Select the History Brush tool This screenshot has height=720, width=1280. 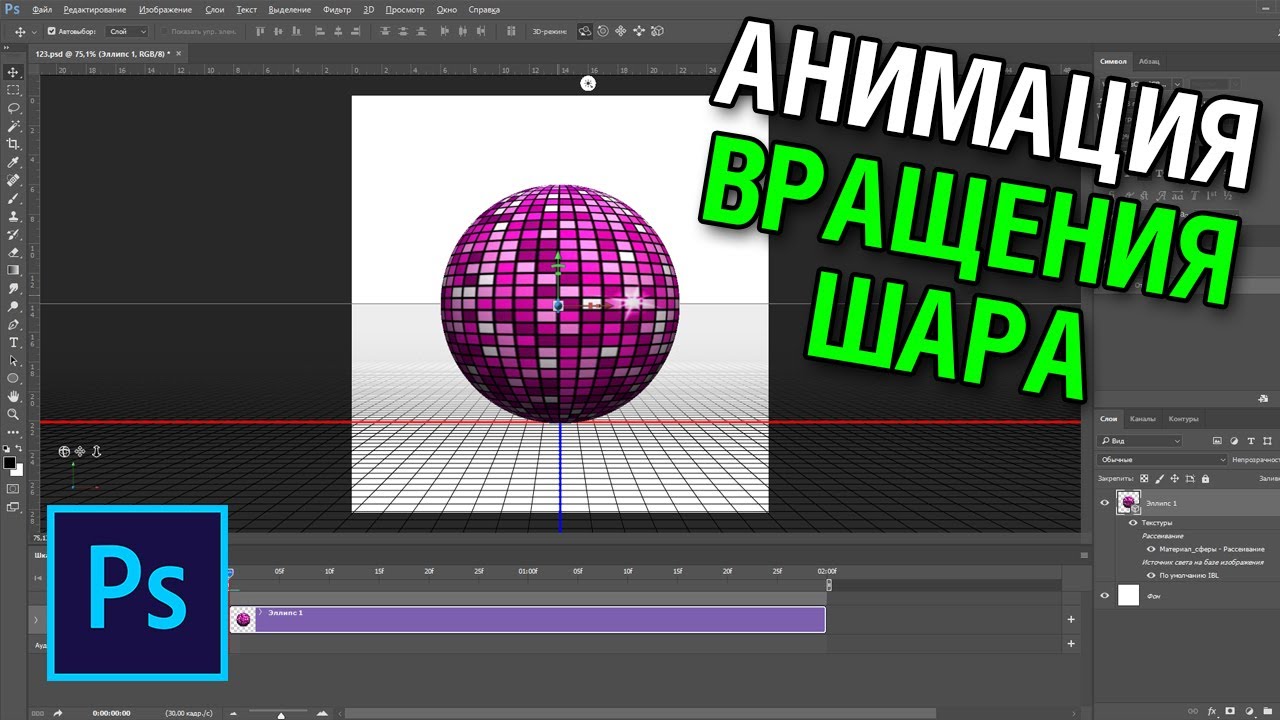(14, 234)
